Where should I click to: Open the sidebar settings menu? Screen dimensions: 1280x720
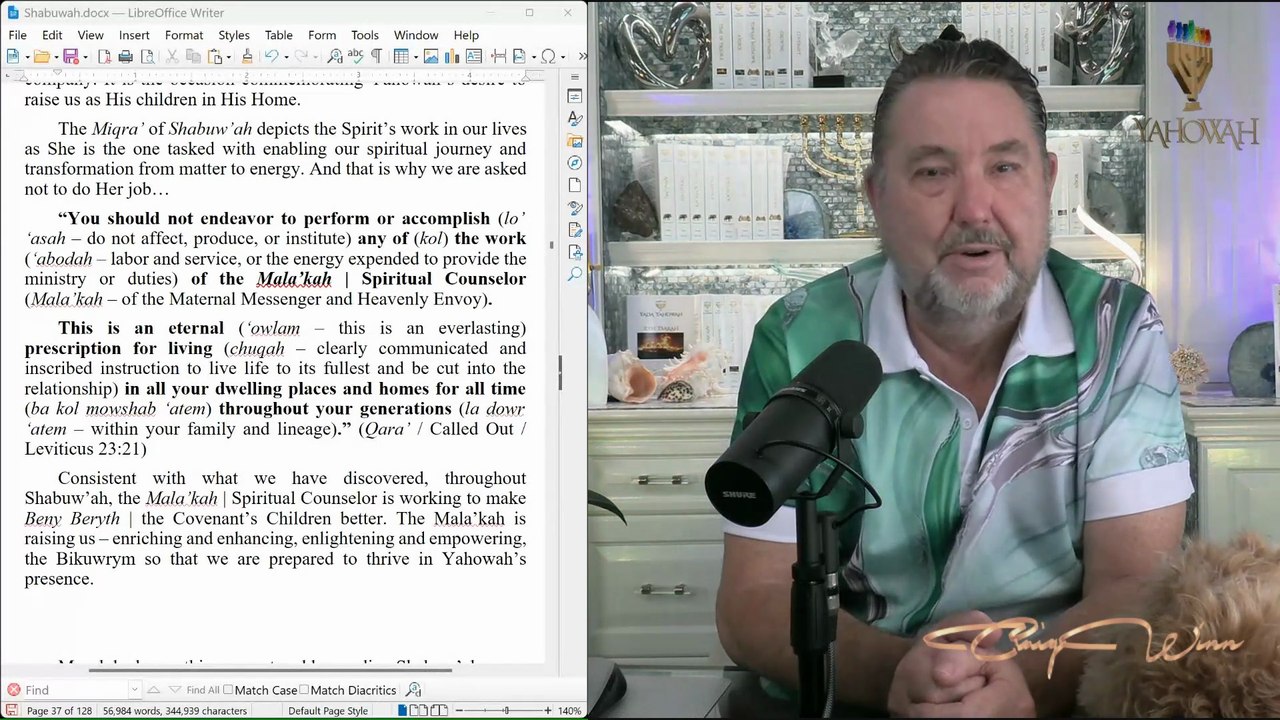(575, 76)
